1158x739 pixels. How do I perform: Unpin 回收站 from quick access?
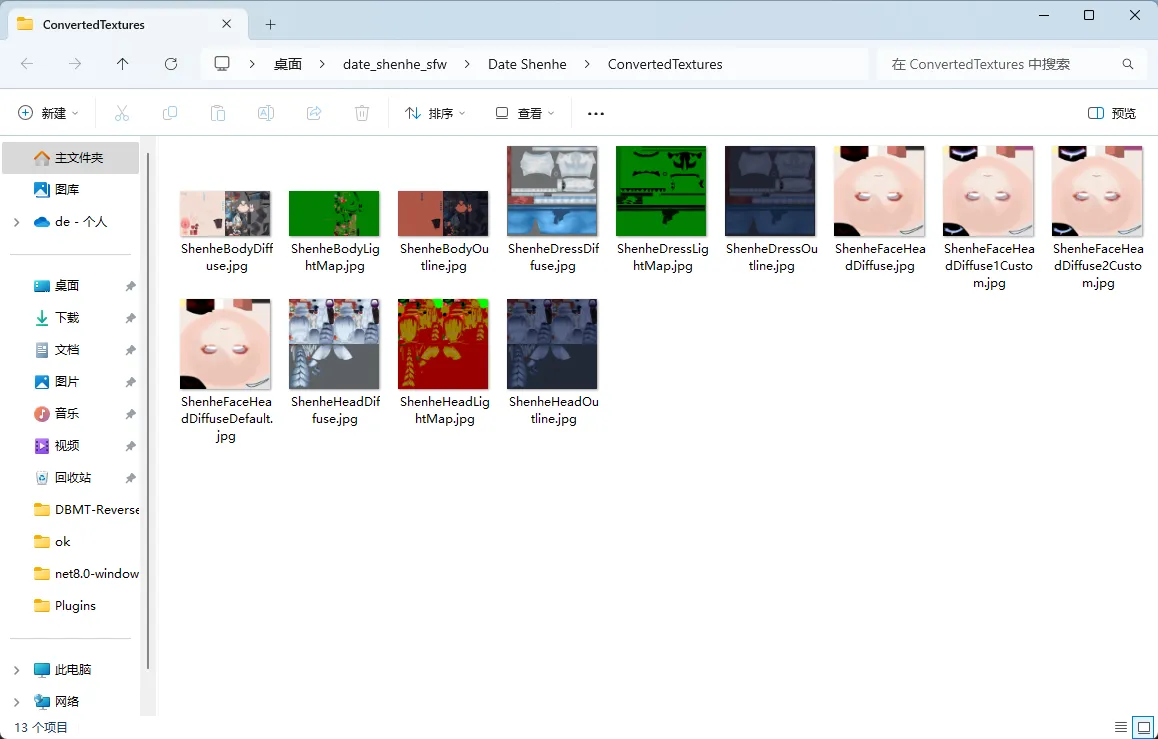[131, 478]
